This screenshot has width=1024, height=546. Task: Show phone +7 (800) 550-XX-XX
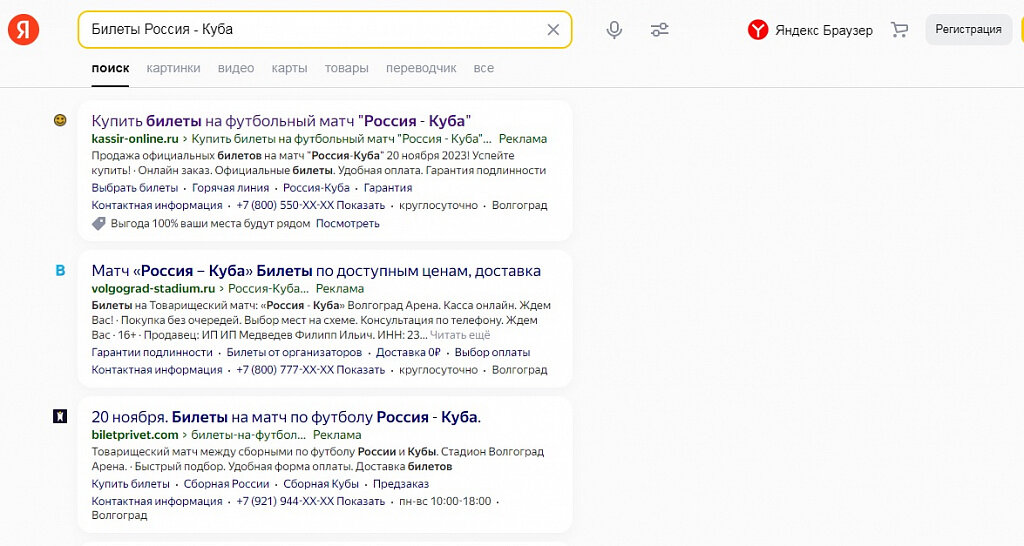pos(310,205)
